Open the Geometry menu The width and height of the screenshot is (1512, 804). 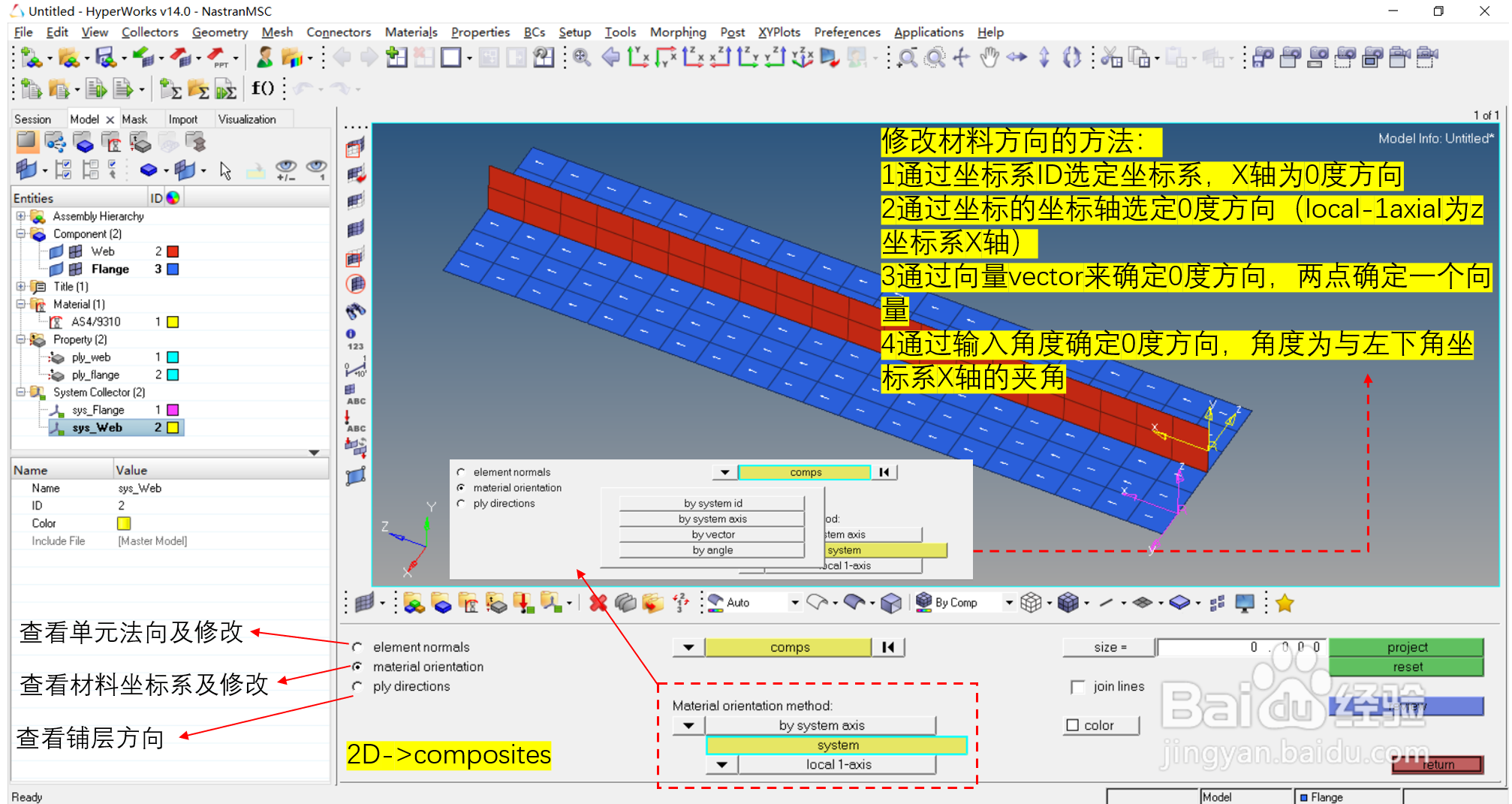[x=219, y=32]
